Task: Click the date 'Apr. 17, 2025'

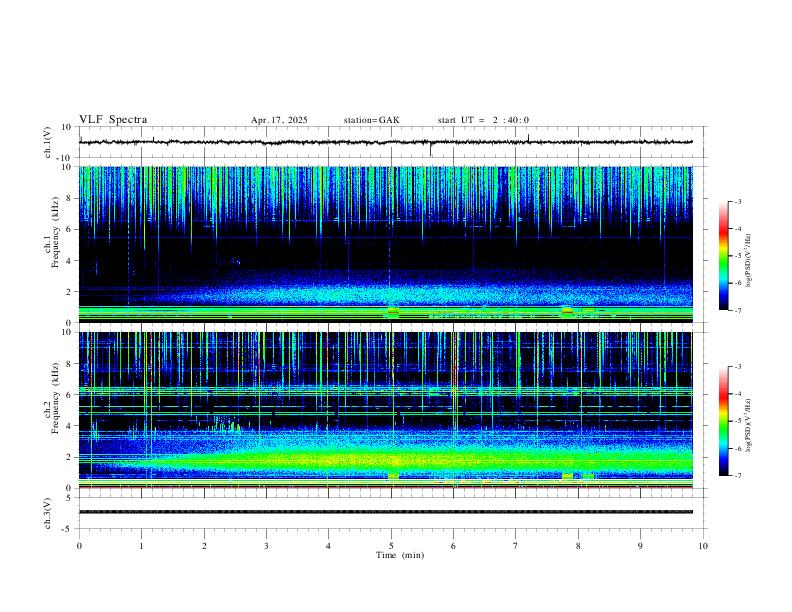Action: pos(279,120)
